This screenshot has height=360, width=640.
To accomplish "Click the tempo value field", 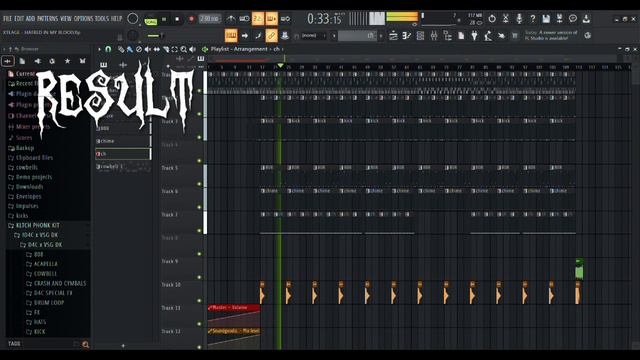I will (x=209, y=19).
